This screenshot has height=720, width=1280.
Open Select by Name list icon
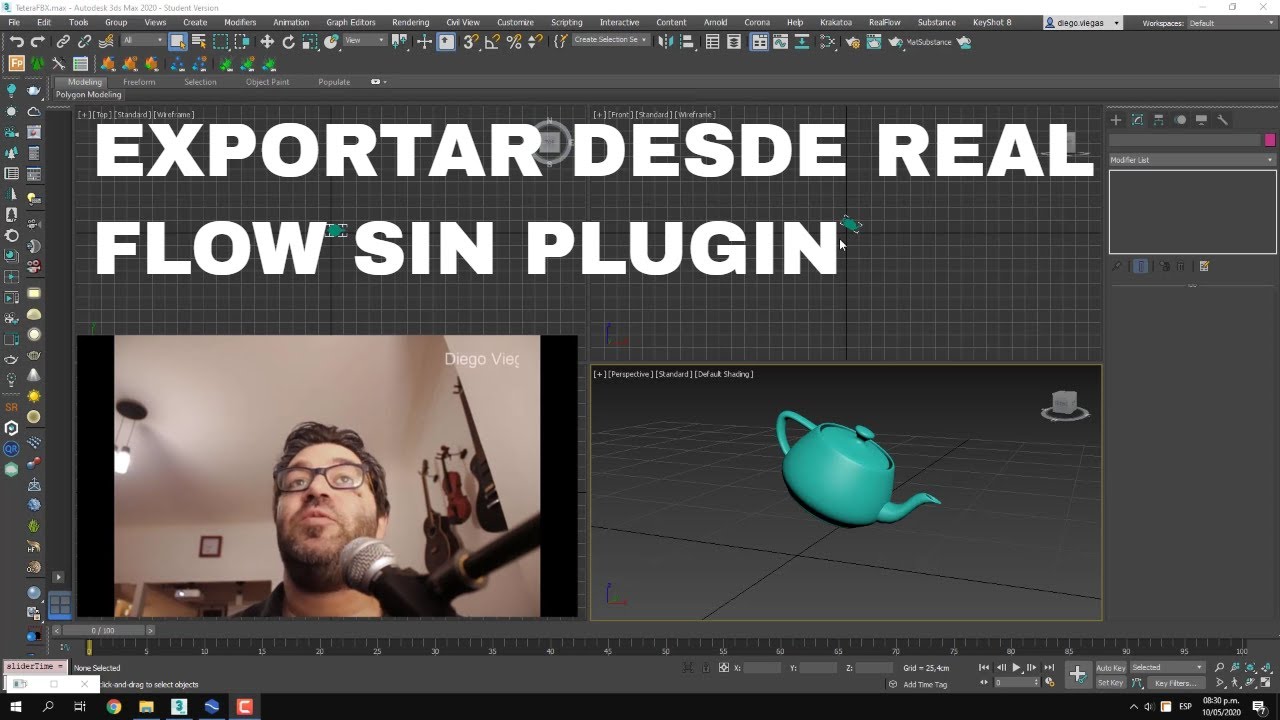point(199,41)
